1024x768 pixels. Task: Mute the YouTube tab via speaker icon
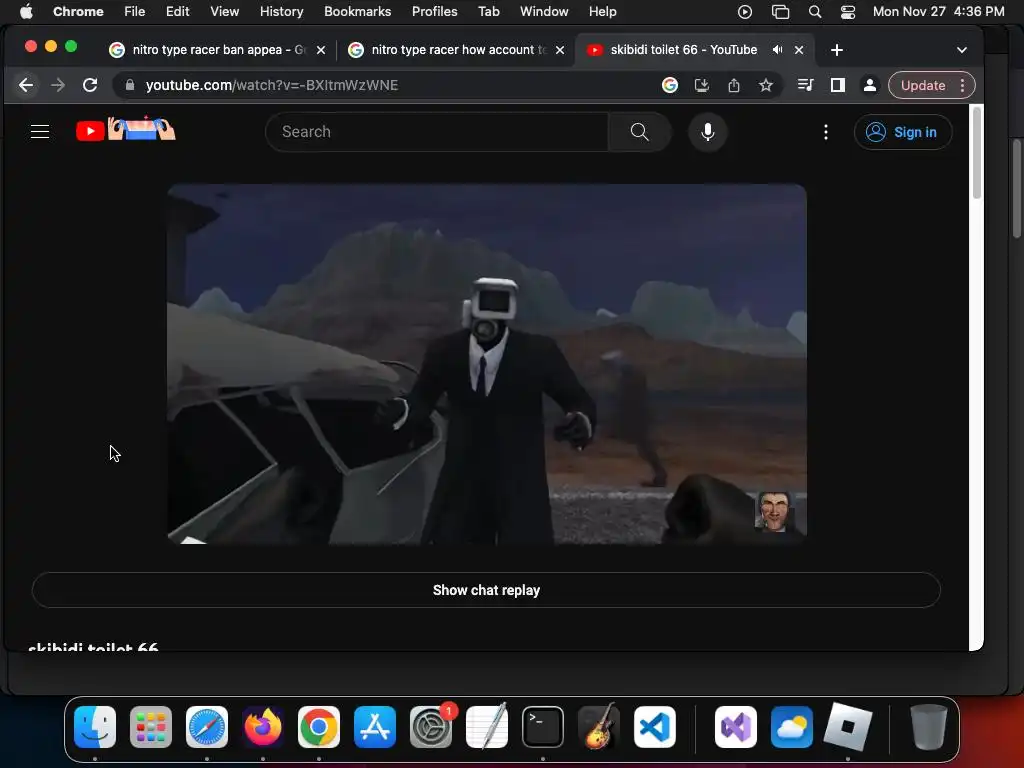(x=776, y=50)
